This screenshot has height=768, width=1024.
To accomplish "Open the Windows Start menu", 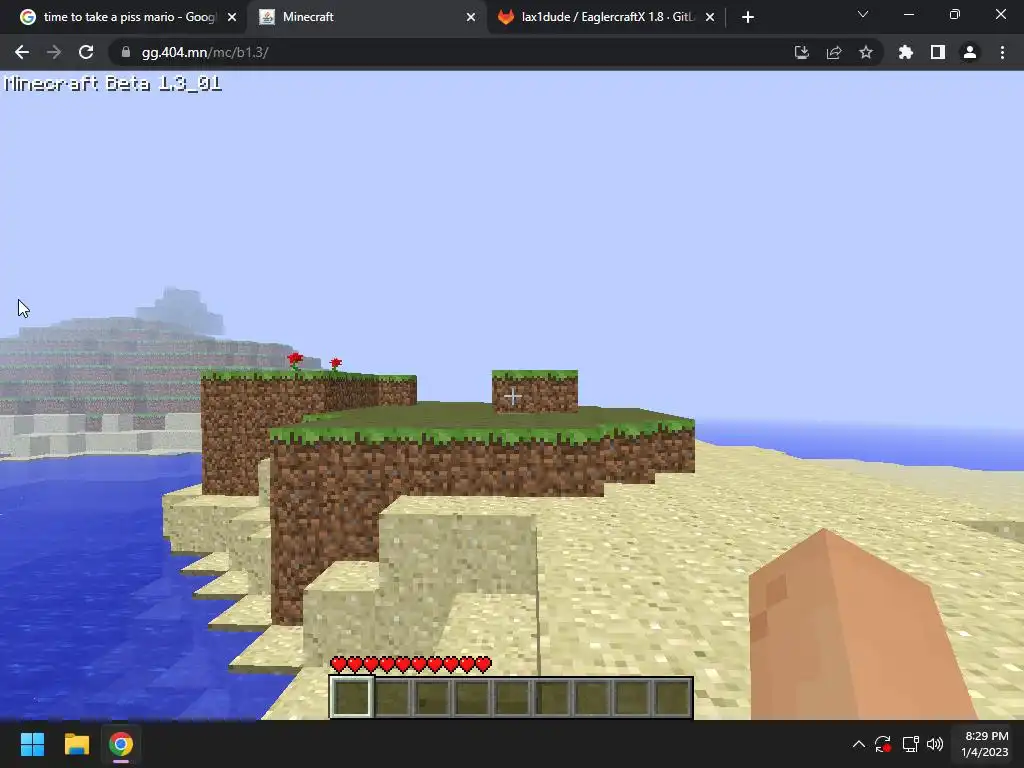I will tap(32, 744).
